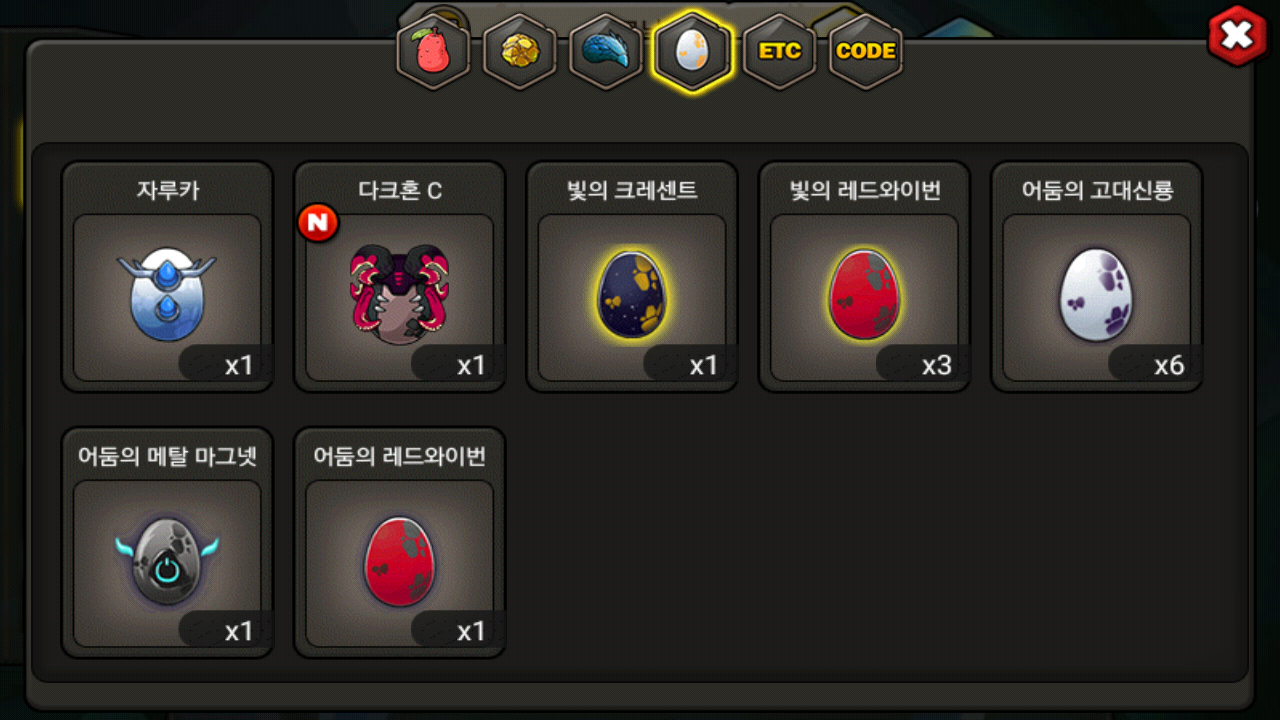Screen dimensions: 1280x720
Task: Select the 어둠의 레드와이번 red egg
Action: coord(399,560)
